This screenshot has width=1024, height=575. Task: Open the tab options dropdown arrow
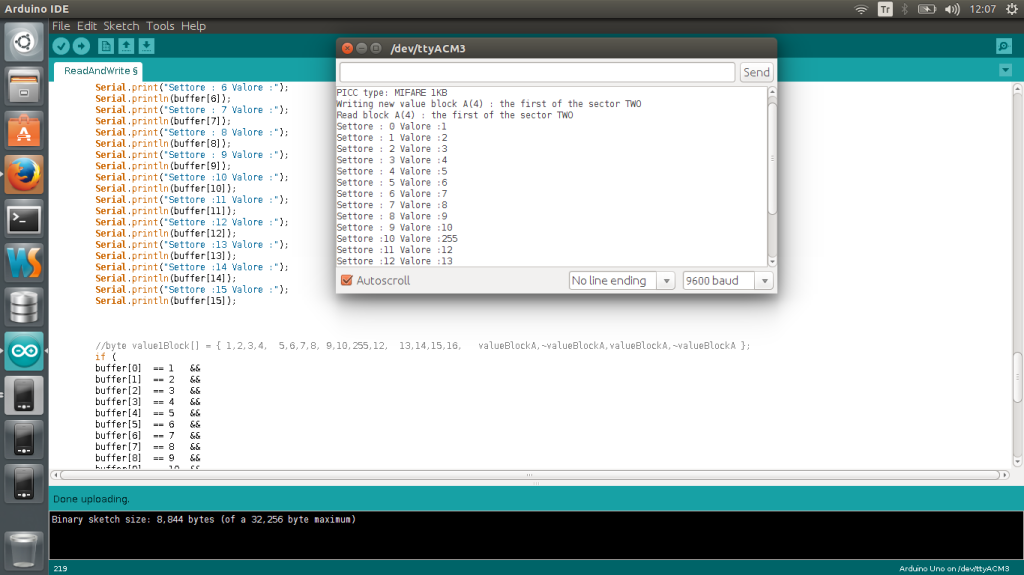point(1005,70)
